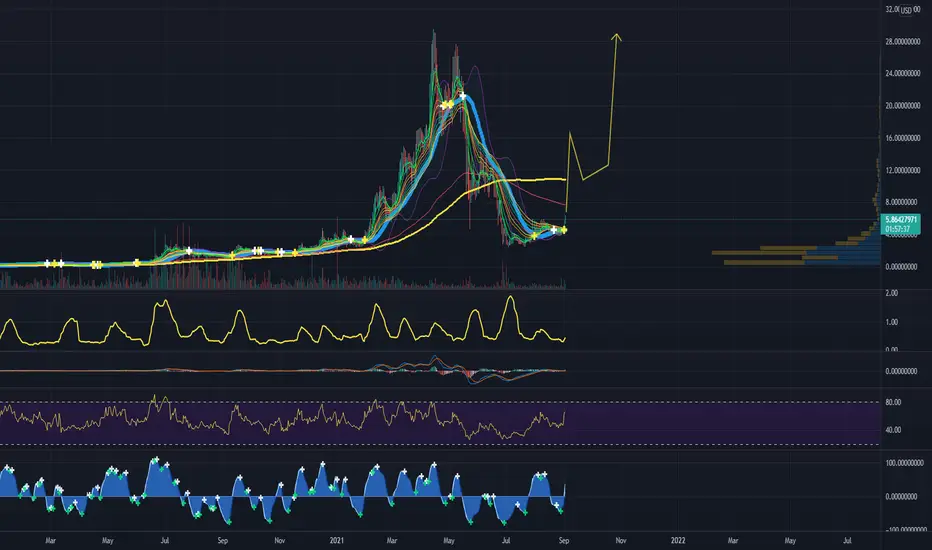932x550 pixels.
Task: Click the 12.00000000 price scale label
Action: (902, 170)
